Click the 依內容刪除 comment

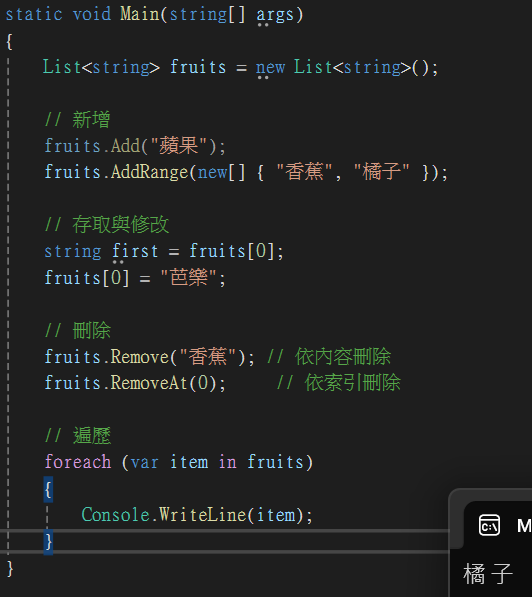click(329, 357)
